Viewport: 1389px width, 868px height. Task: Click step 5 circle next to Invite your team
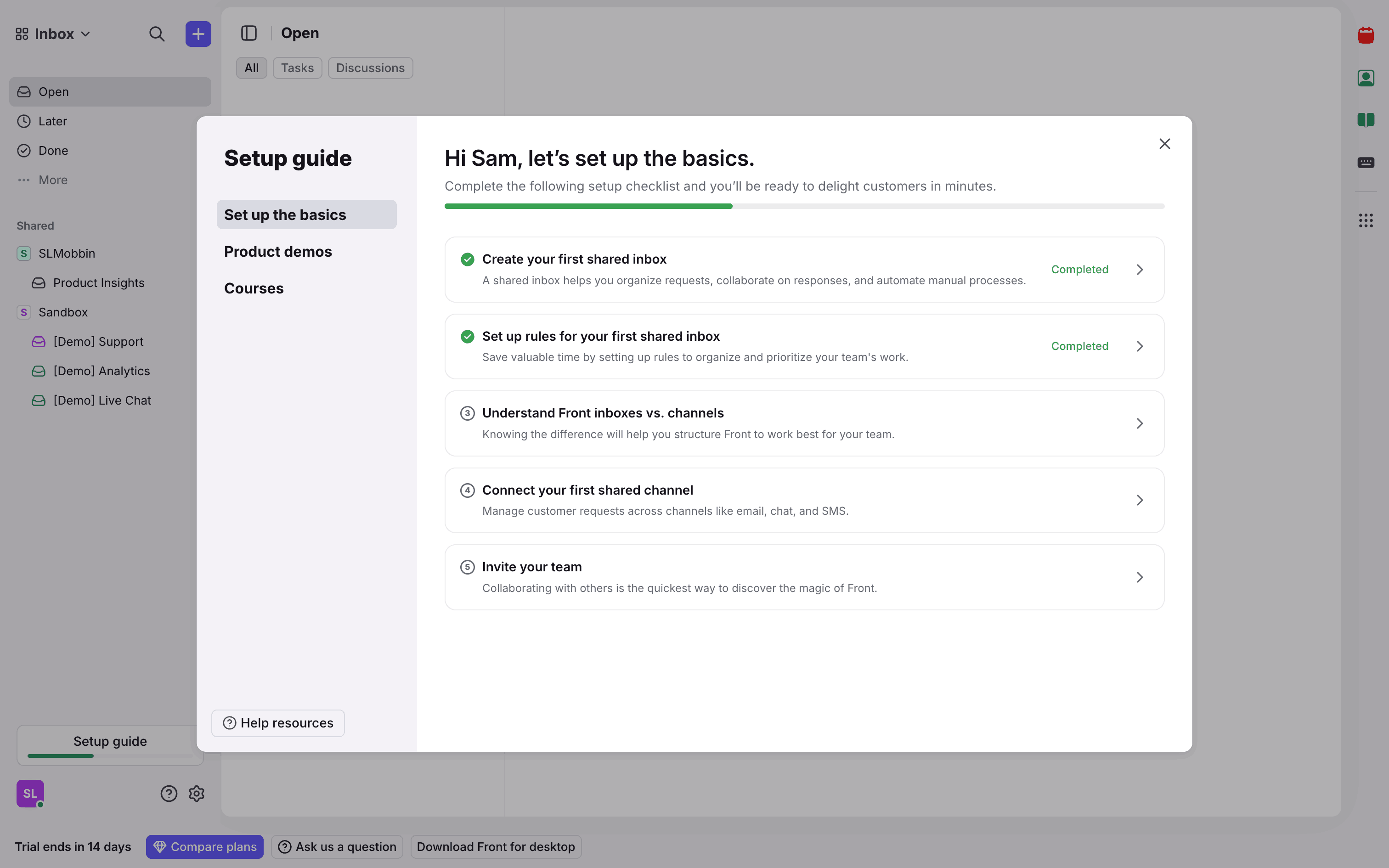click(x=467, y=567)
